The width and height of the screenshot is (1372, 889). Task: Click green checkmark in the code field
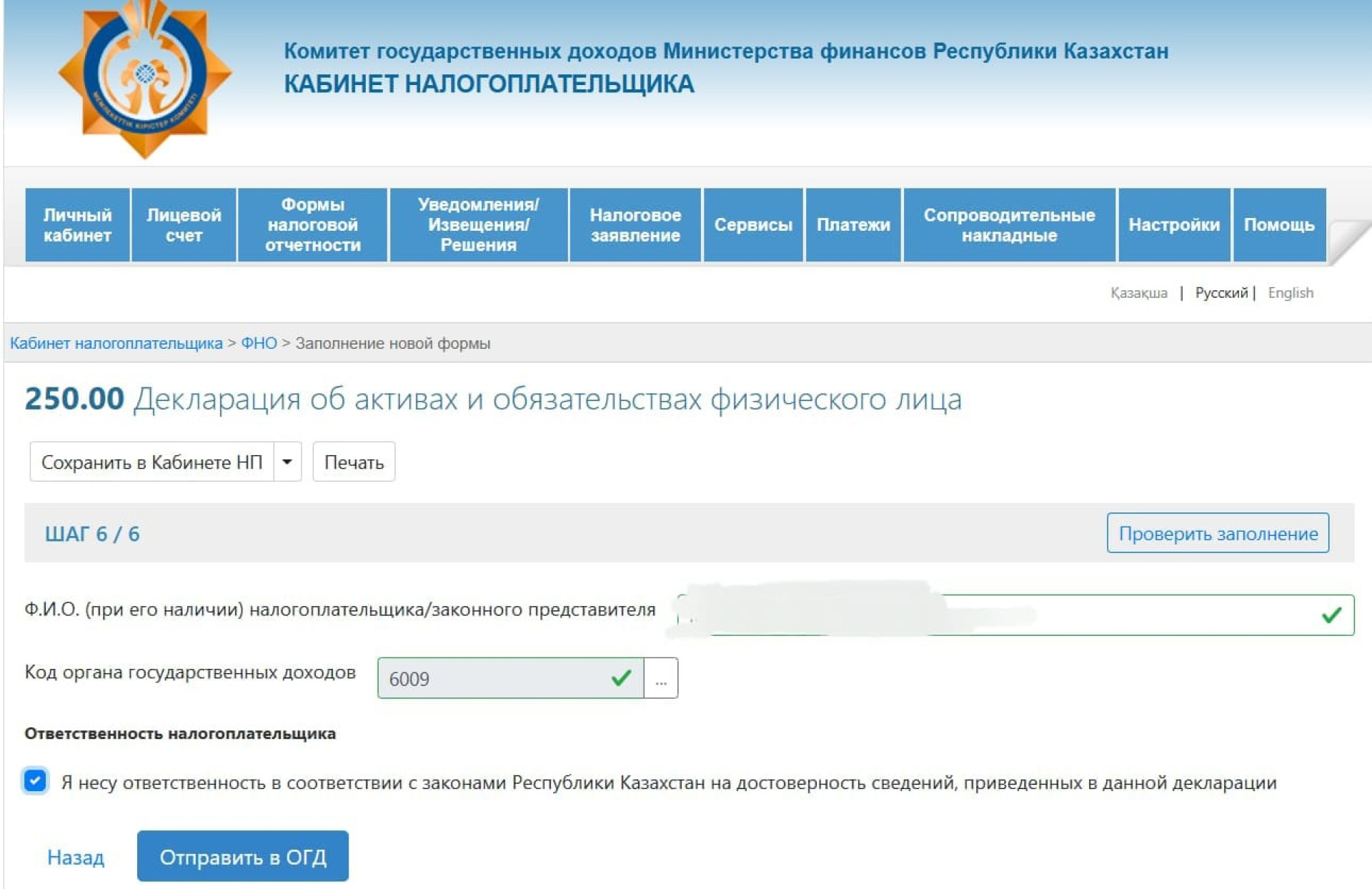pos(622,677)
